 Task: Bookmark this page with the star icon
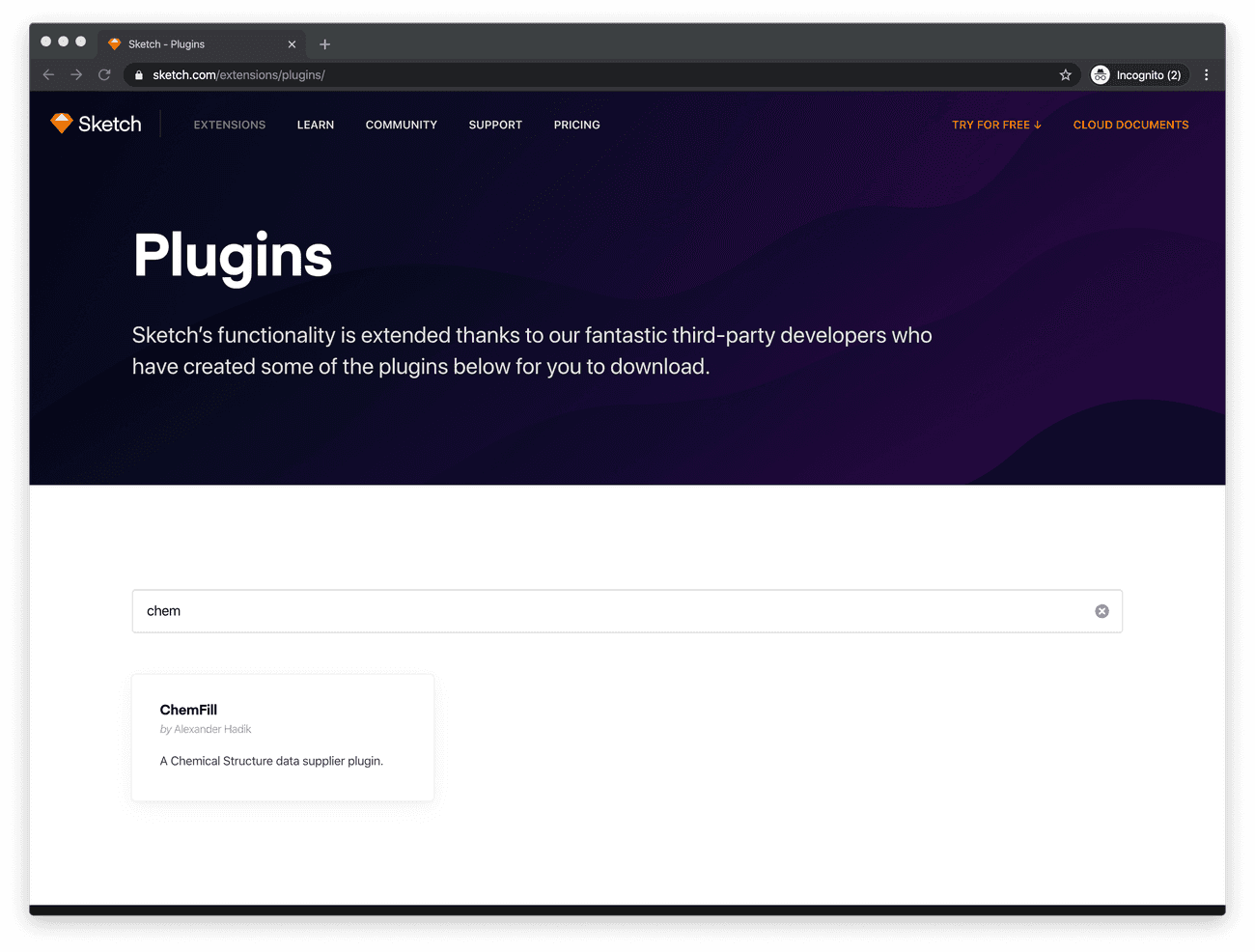pos(1065,75)
